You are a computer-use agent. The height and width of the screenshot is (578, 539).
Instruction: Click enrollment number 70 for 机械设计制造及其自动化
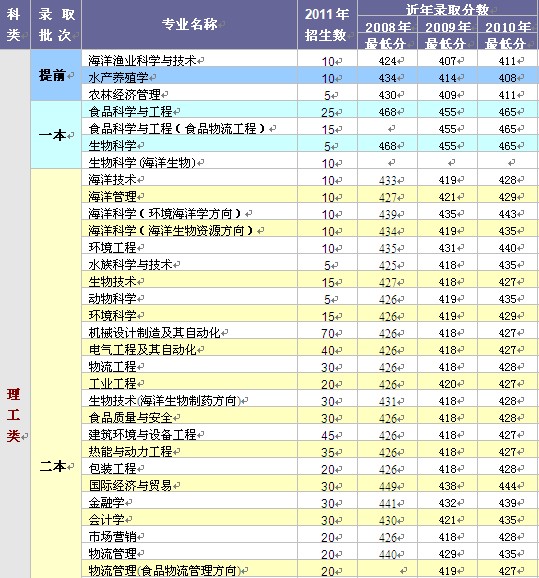(x=328, y=334)
